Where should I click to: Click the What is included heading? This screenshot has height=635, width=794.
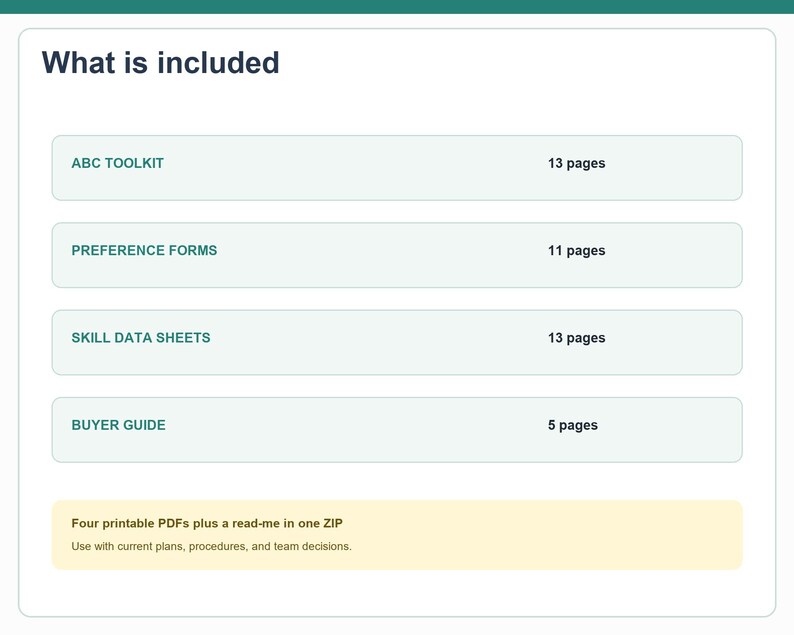[x=160, y=63]
